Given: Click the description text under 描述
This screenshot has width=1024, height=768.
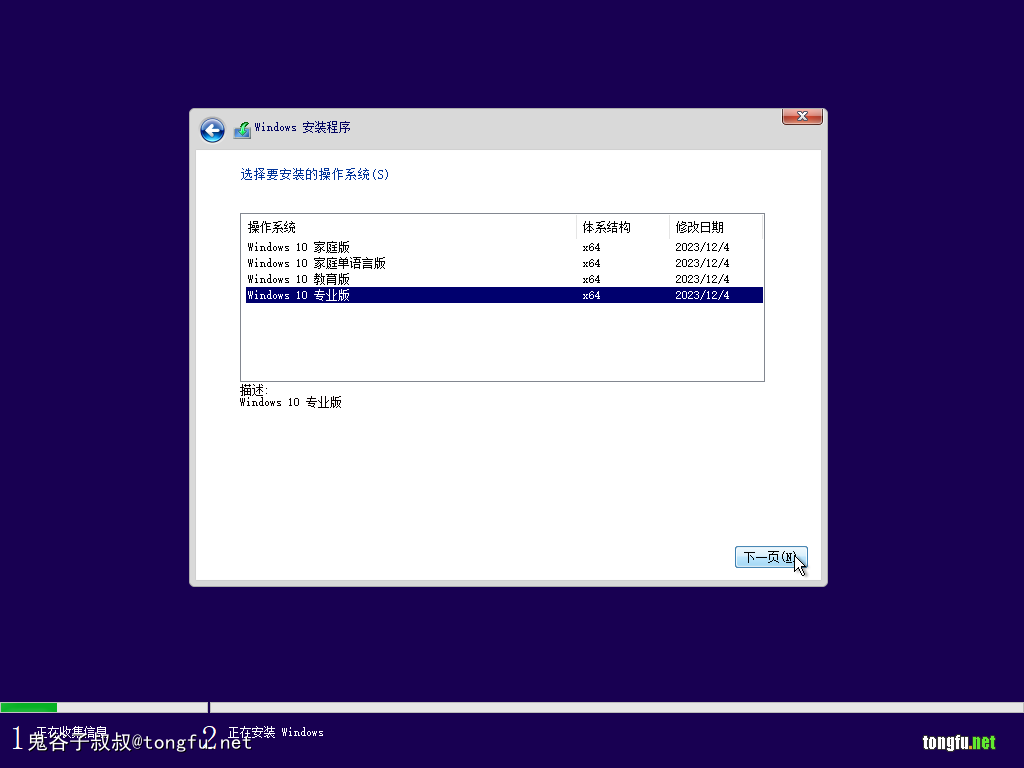Looking at the screenshot, I should click(291, 402).
